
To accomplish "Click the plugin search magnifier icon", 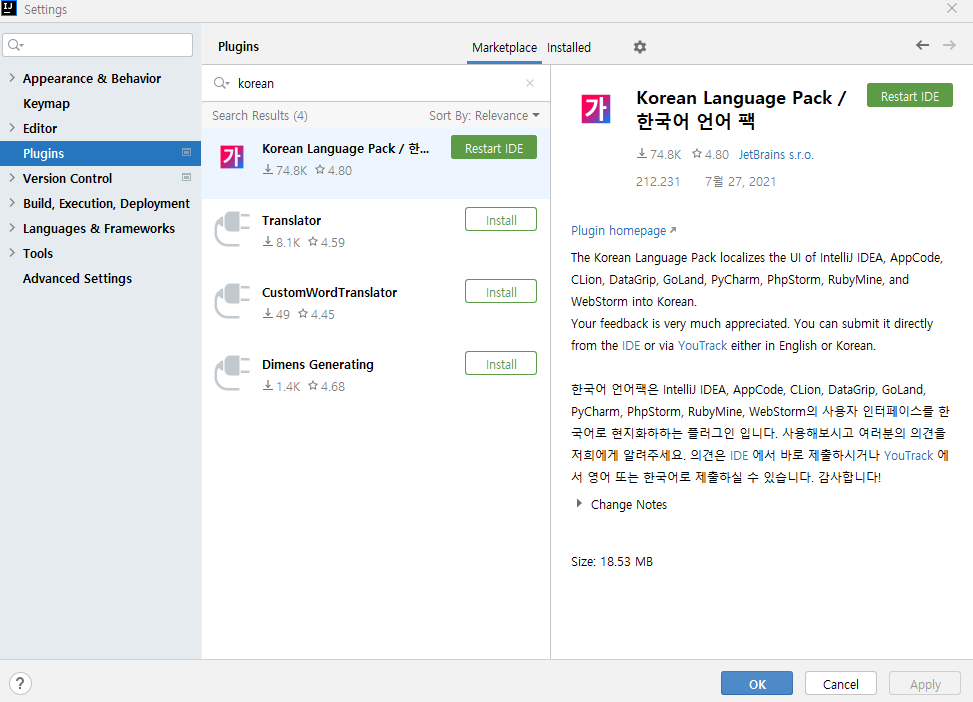I will coord(221,83).
